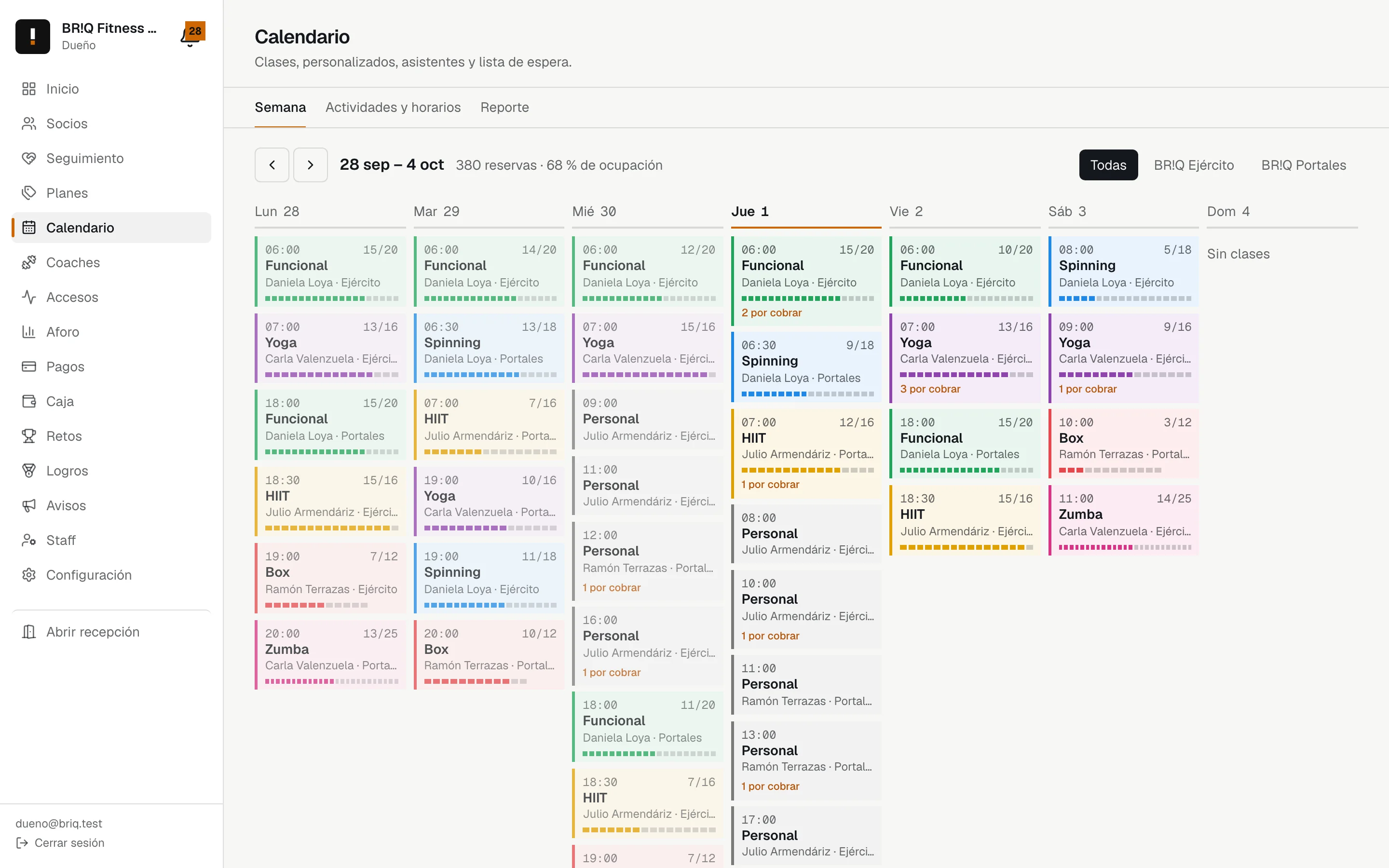Go to previous week with left chevron
Viewport: 1389px width, 868px height.
pyautogui.click(x=272, y=165)
